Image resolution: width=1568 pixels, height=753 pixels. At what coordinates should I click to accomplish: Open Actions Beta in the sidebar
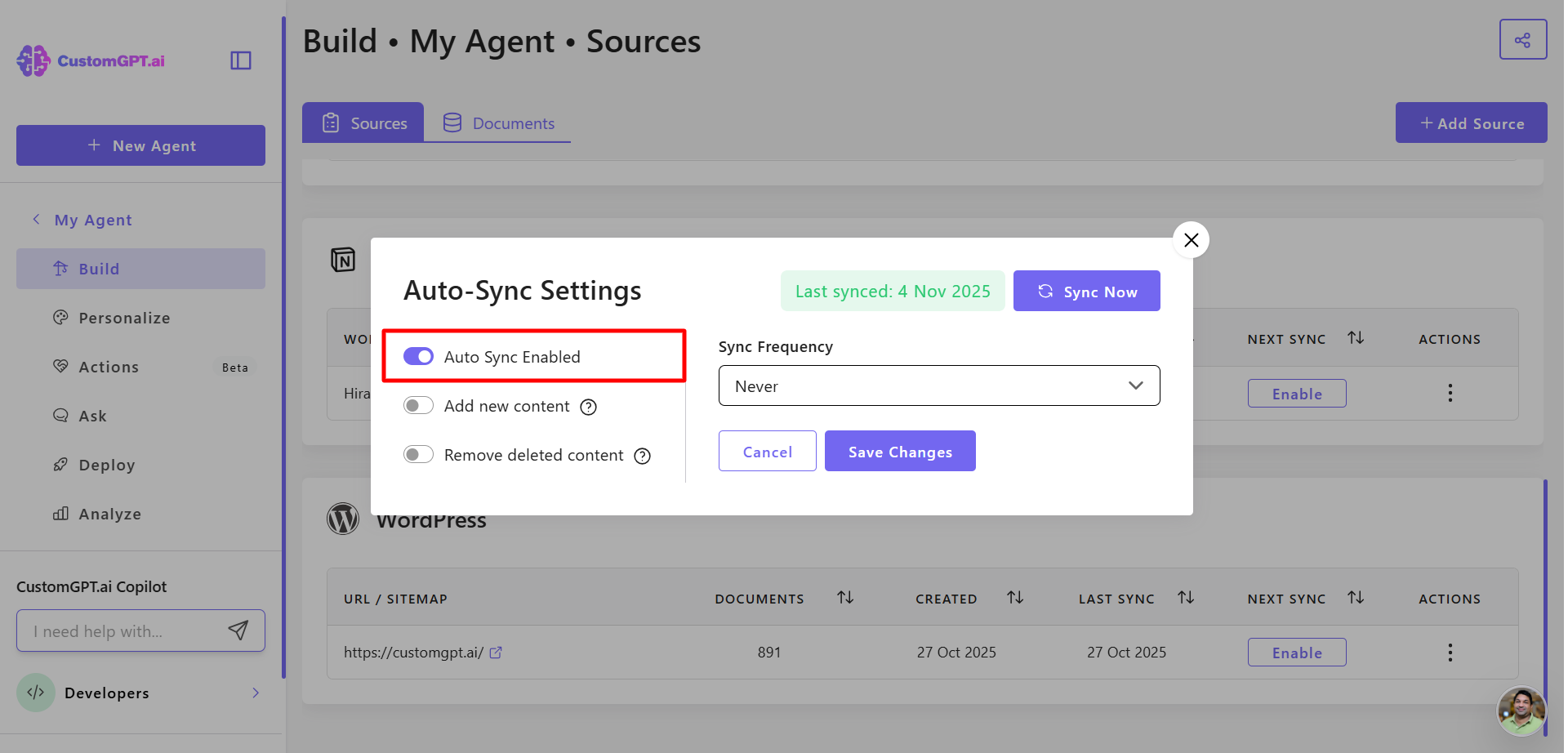pos(140,367)
